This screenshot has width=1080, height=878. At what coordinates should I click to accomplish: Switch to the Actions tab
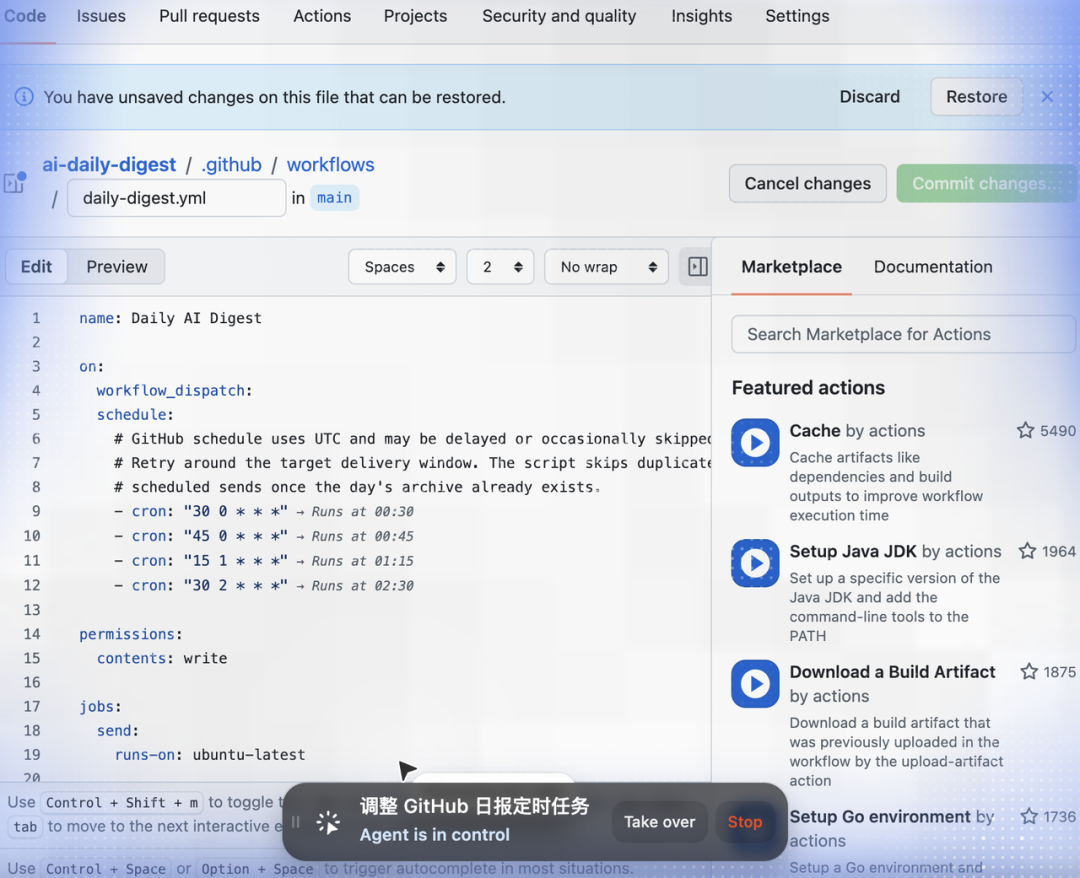322,16
